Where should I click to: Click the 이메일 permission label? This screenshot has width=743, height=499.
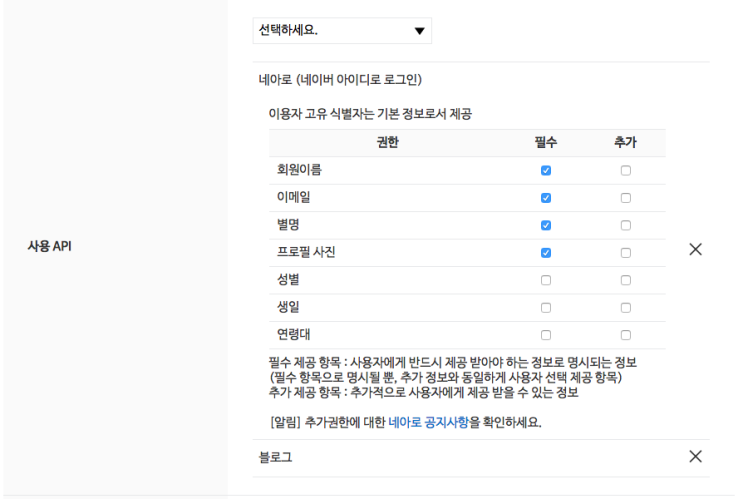[294, 197]
